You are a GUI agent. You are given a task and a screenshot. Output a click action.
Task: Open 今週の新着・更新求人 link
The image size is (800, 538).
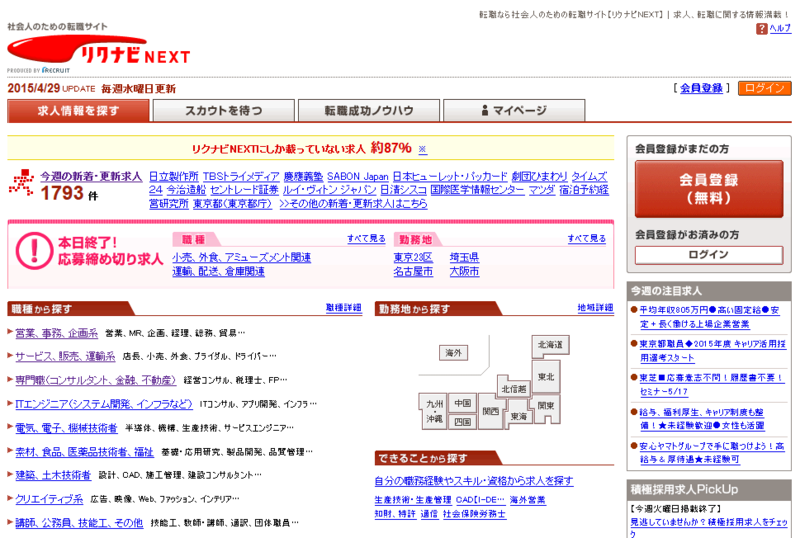pyautogui.click(x=91, y=177)
